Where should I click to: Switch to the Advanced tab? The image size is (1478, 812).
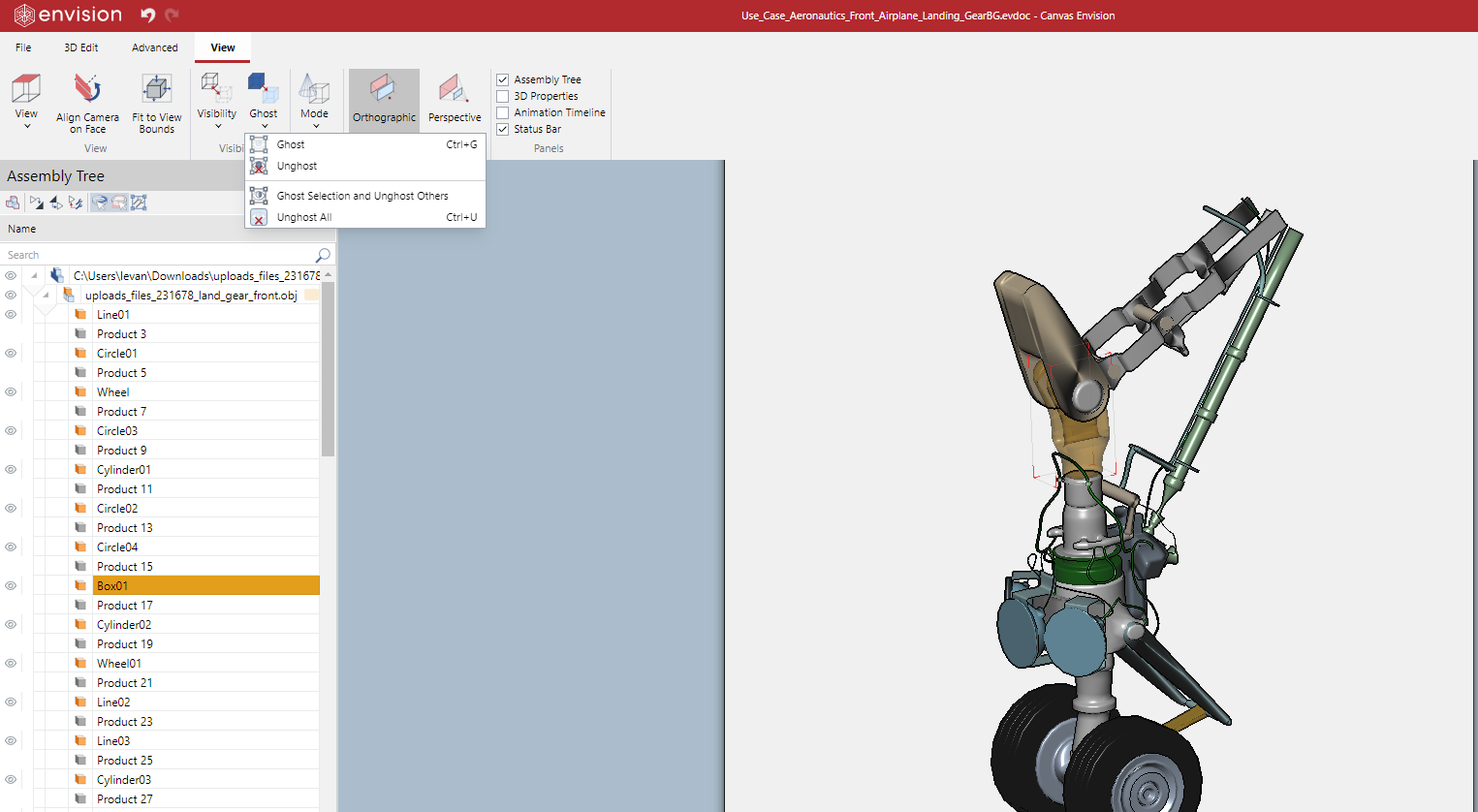pos(155,47)
